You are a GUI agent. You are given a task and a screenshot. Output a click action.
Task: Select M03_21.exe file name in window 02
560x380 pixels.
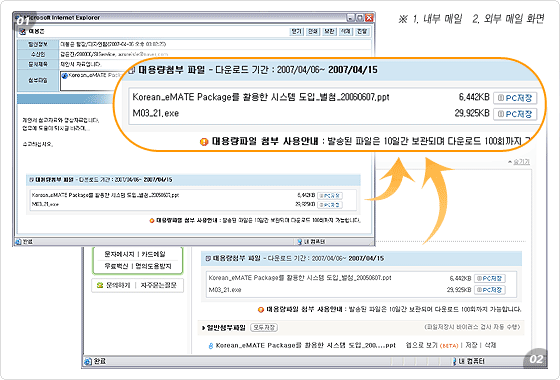(225, 290)
